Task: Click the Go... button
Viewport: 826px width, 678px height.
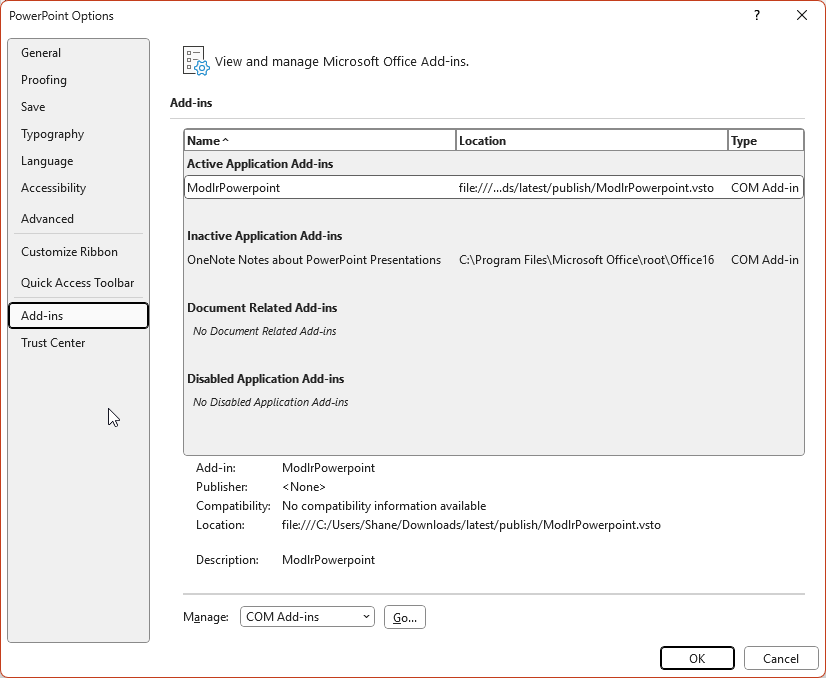Action: [x=404, y=617]
